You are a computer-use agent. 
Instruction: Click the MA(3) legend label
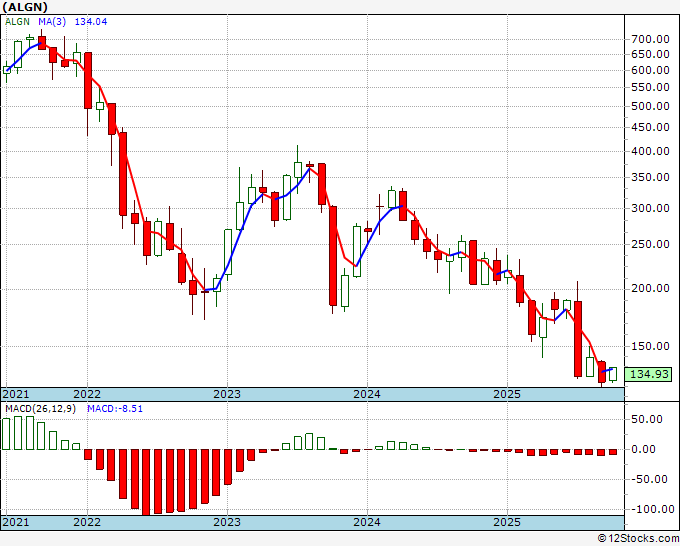click(x=52, y=22)
